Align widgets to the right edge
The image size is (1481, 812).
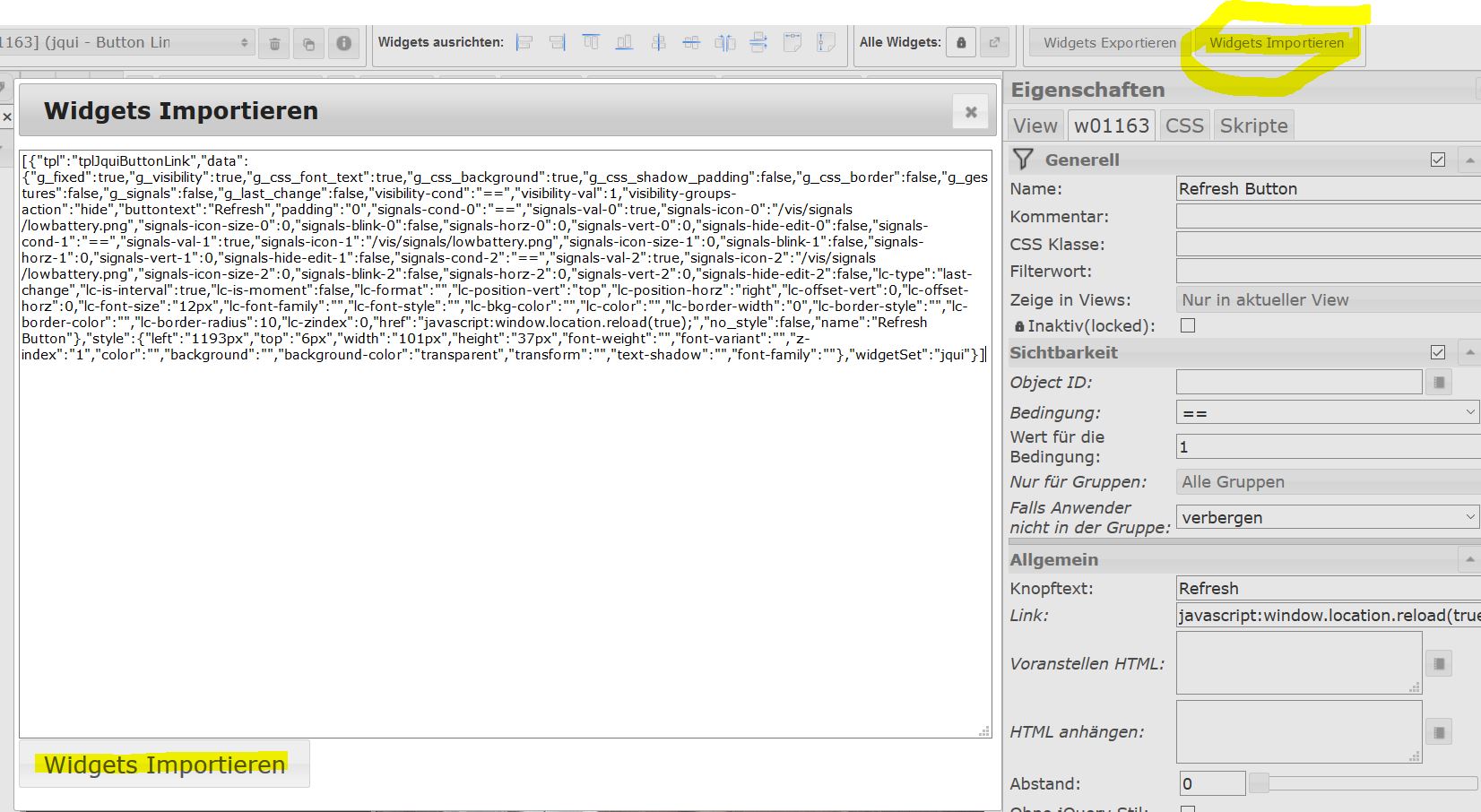click(558, 42)
